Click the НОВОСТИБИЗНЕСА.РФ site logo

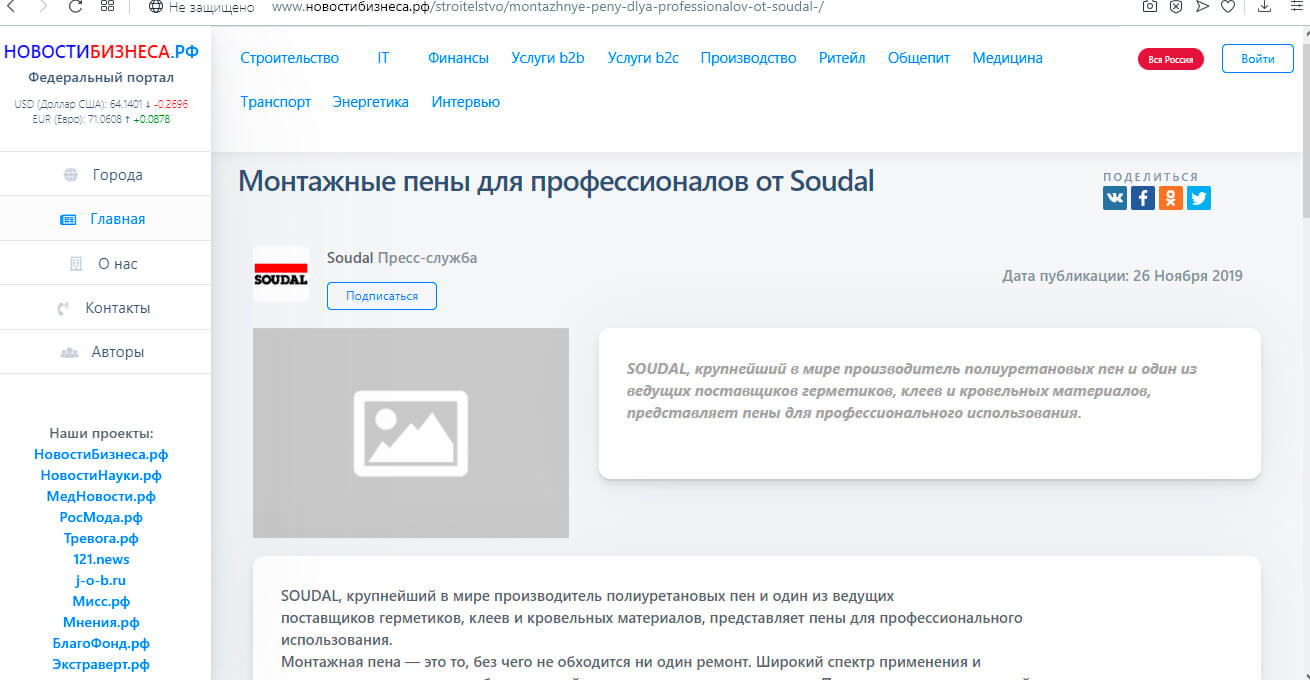(x=101, y=52)
